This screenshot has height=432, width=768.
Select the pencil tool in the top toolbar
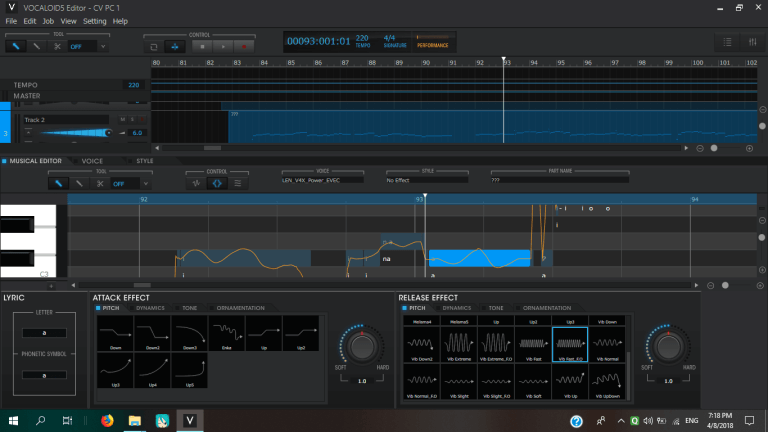pos(16,47)
